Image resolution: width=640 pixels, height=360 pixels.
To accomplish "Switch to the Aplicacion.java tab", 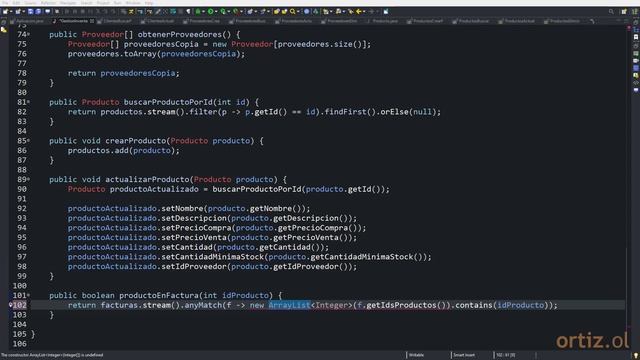I will (x=28, y=21).
